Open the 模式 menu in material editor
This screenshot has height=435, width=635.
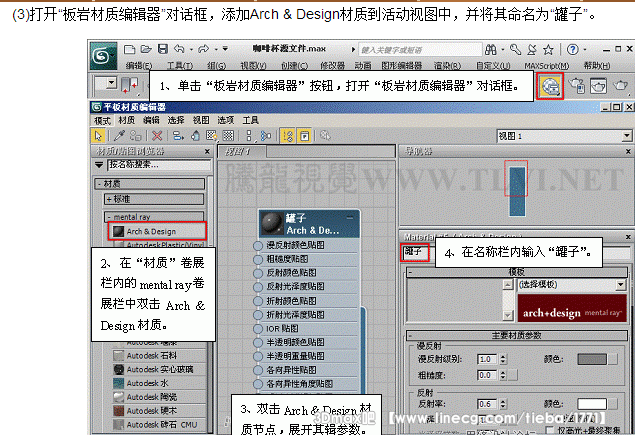pos(102,120)
